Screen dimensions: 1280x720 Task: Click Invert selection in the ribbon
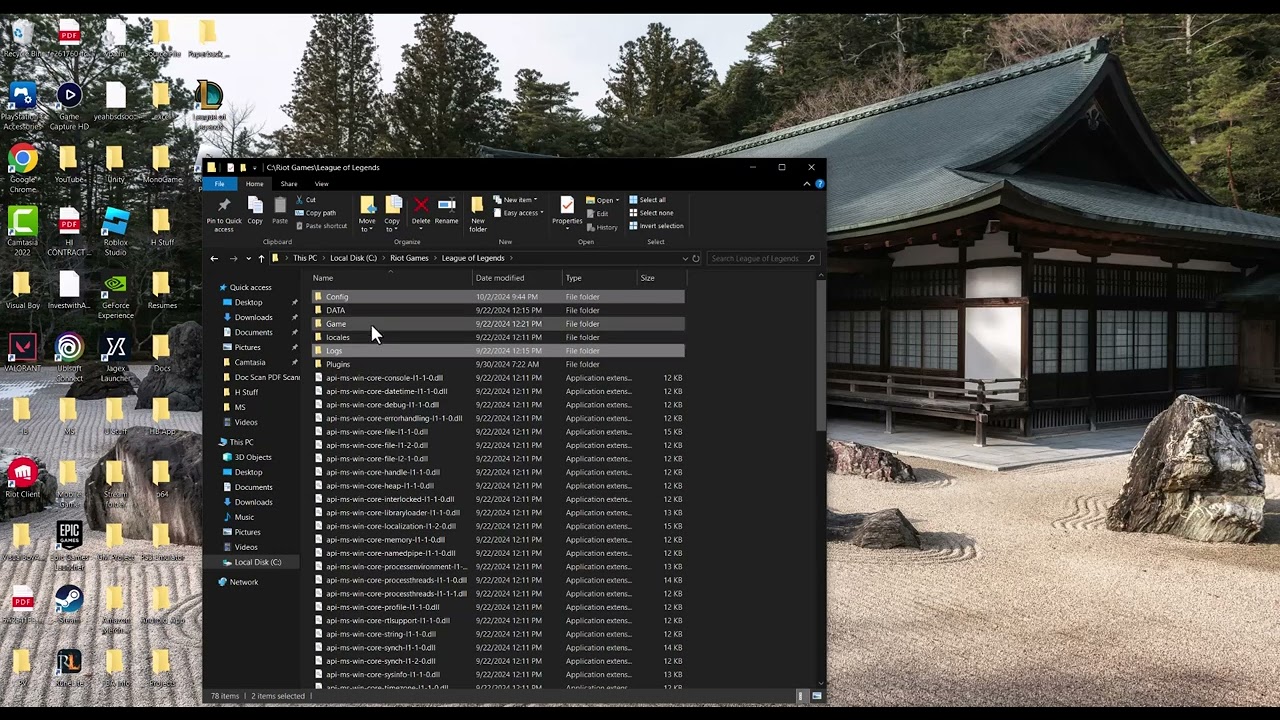click(656, 226)
